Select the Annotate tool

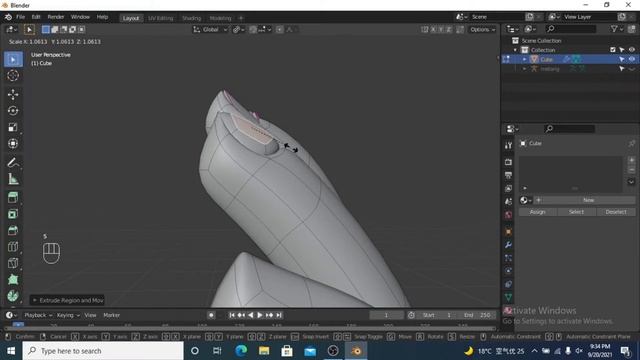[13, 162]
